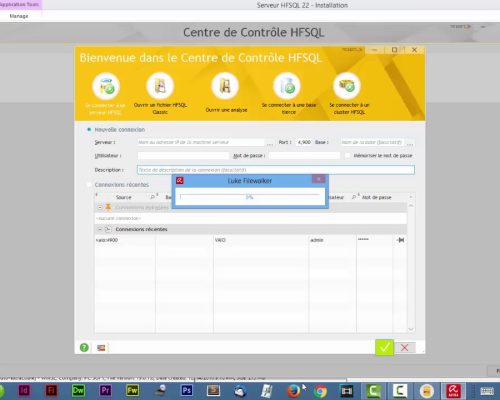Image resolution: width=500 pixels, height=400 pixels.
Task: Click in the Description input field
Action: (x=276, y=170)
